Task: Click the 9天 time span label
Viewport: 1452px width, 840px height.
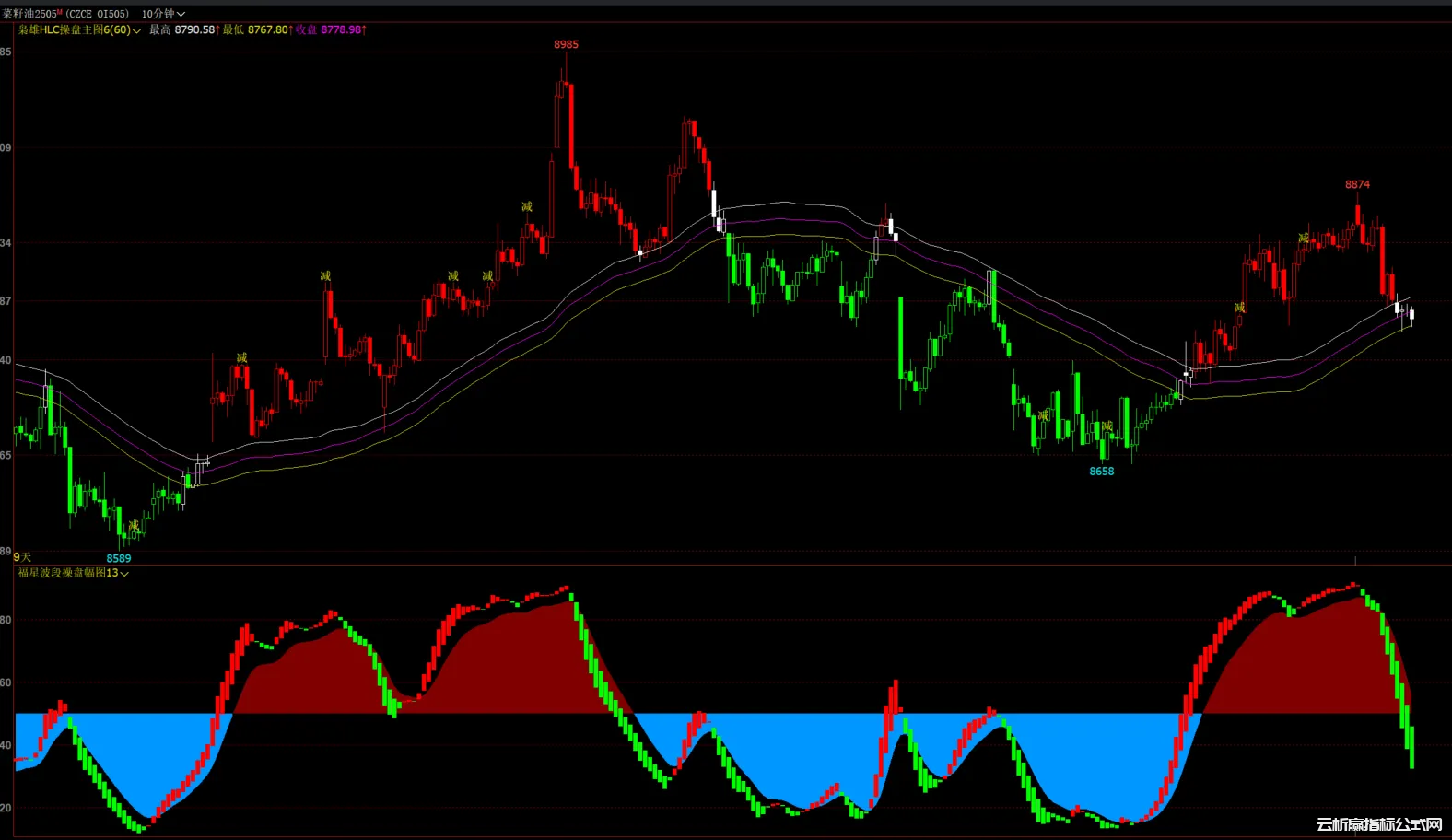Action: coord(22,557)
